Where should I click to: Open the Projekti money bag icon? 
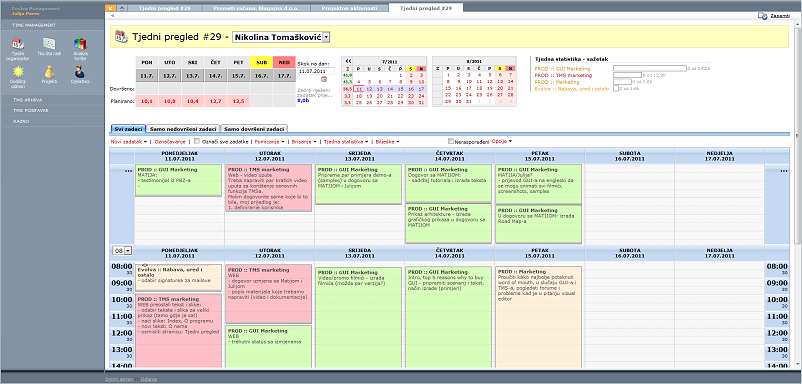pos(49,71)
